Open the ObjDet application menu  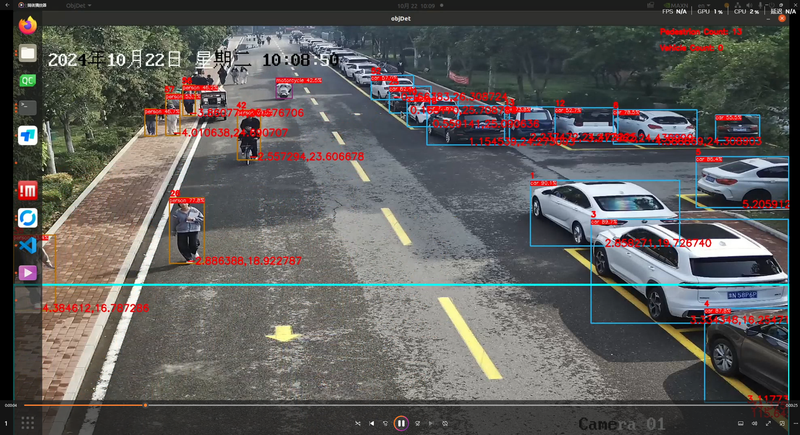click(x=79, y=6)
